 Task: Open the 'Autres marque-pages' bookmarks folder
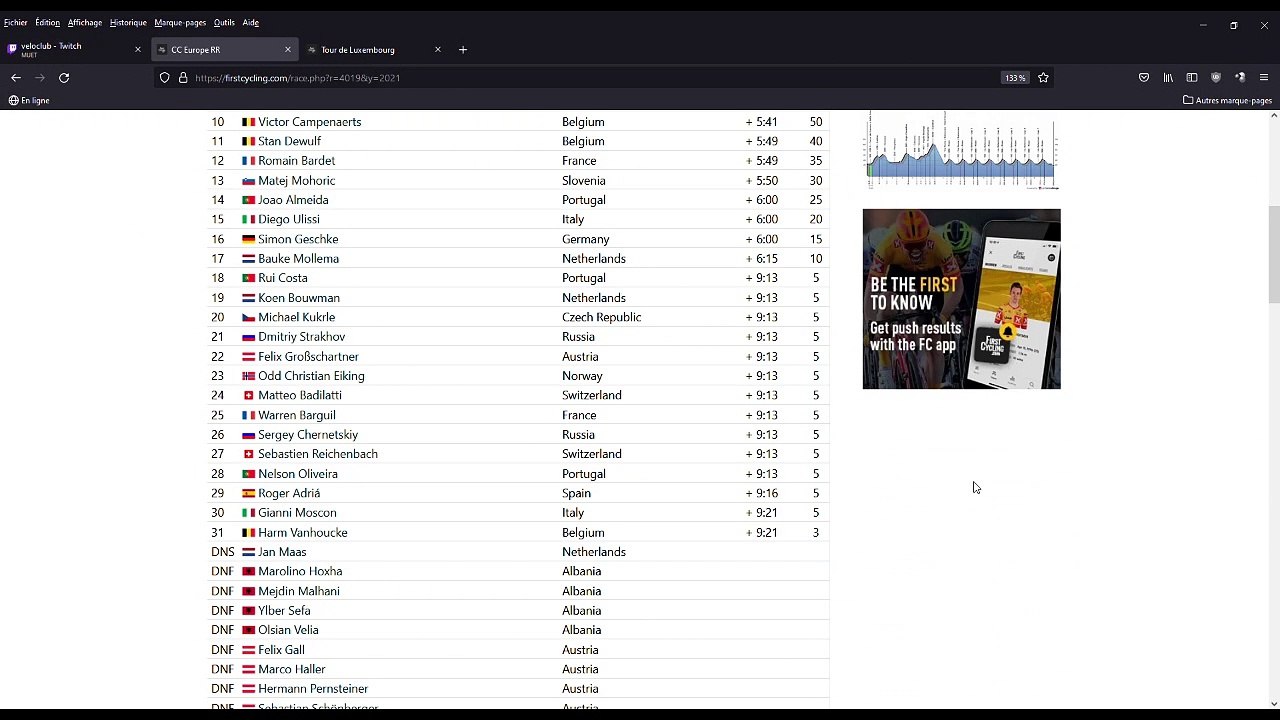(1227, 100)
